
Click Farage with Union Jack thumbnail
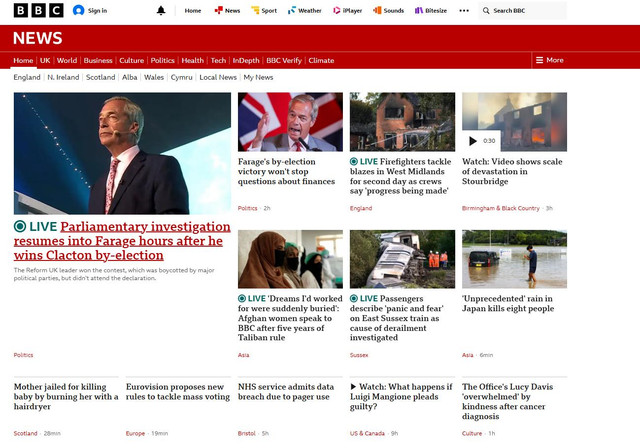click(290, 122)
